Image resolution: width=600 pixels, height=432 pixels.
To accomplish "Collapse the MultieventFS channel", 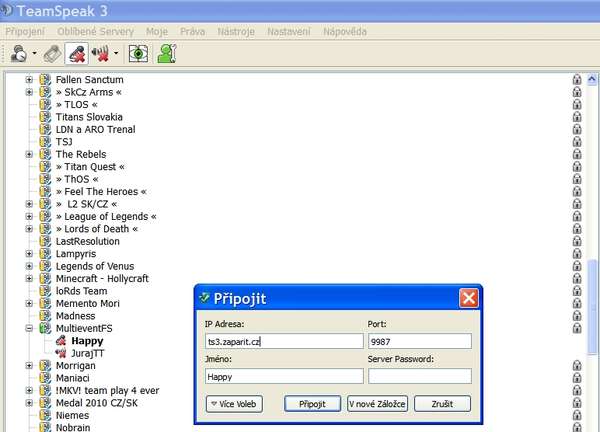I will click(29, 328).
